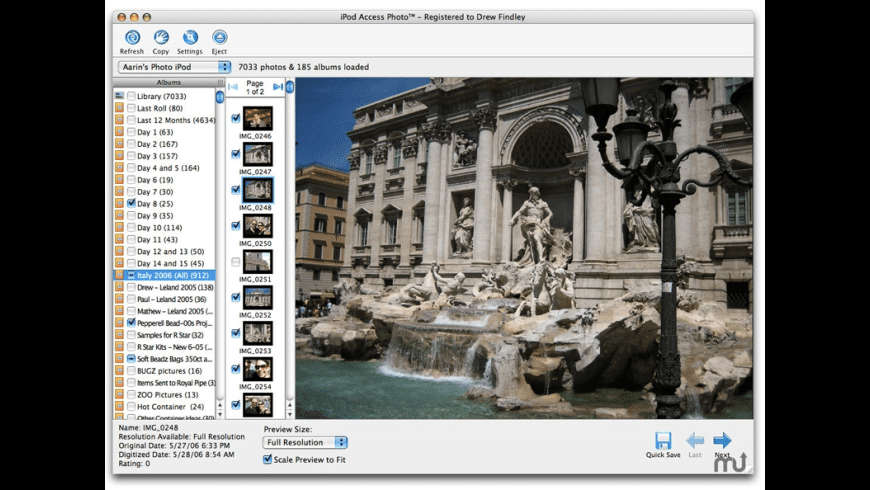
Task: Click the Copy toolbar icon
Action: click(161, 37)
